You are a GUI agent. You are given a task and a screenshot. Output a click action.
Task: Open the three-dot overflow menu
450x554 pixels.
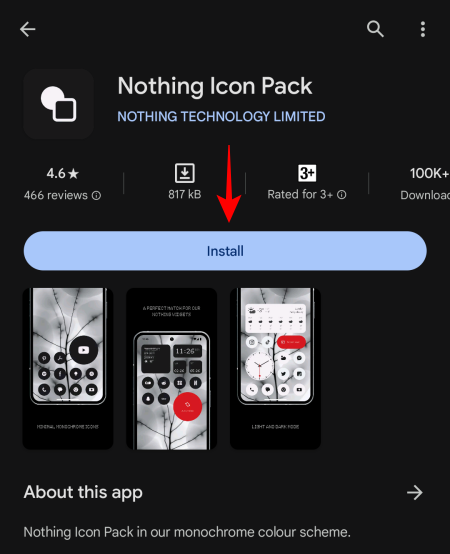[x=422, y=29]
